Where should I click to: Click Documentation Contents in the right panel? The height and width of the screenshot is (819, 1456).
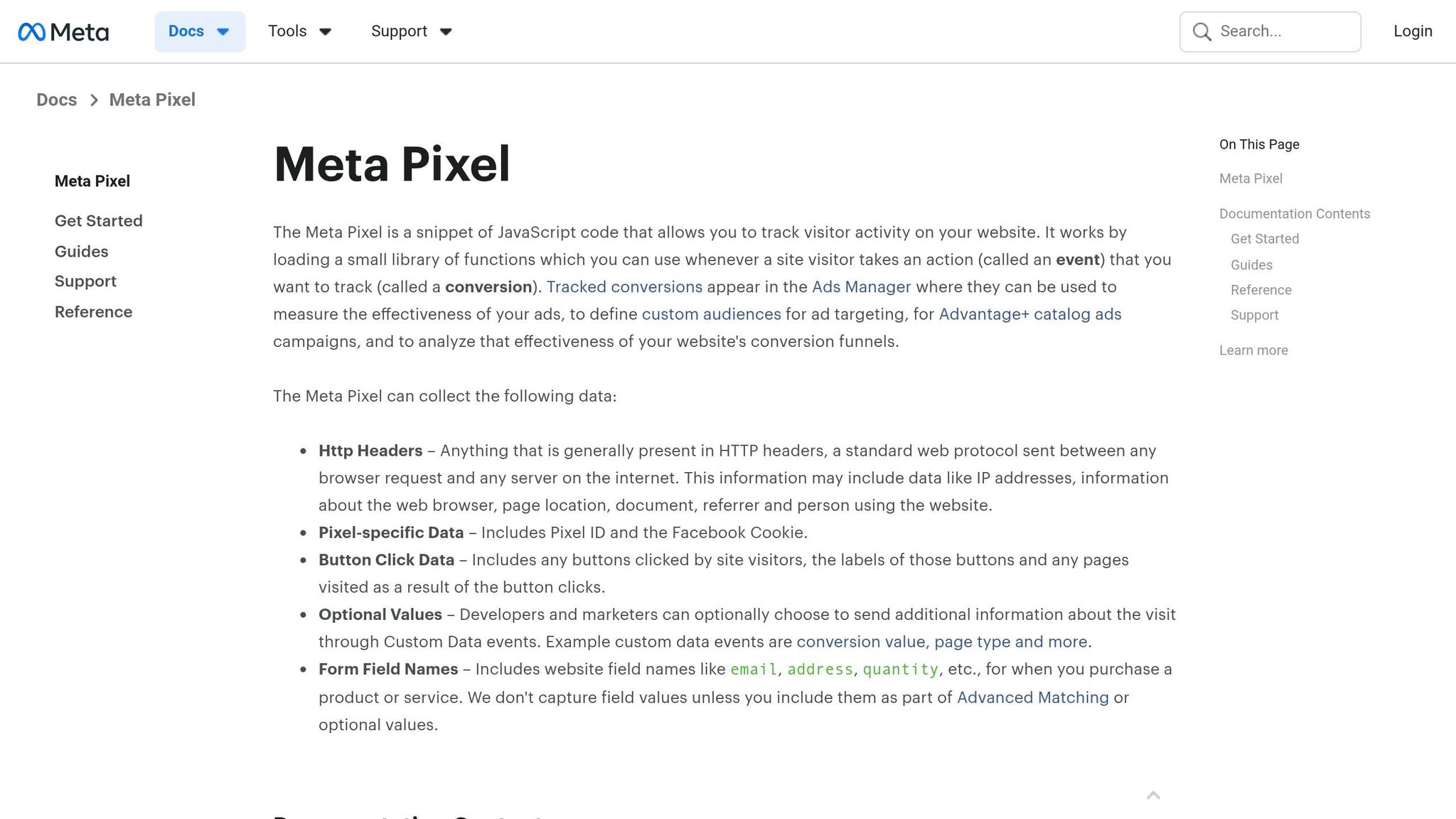[x=1294, y=213]
